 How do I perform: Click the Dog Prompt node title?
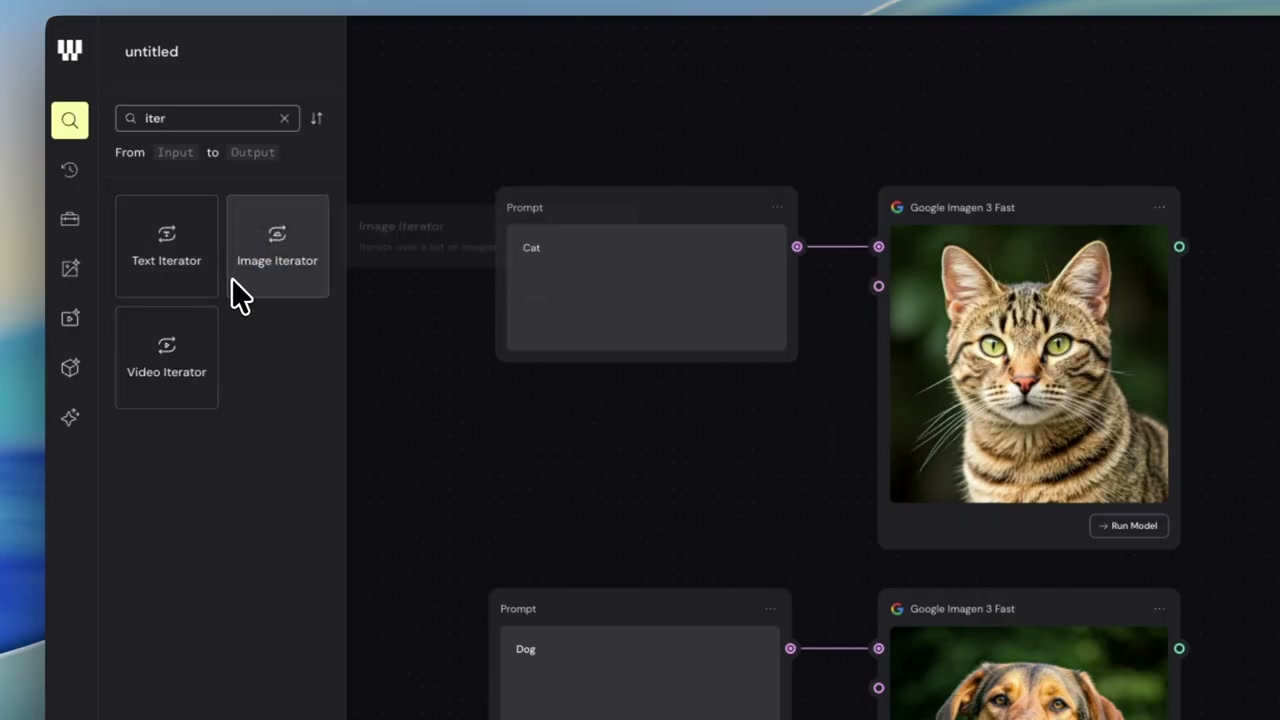coord(518,608)
